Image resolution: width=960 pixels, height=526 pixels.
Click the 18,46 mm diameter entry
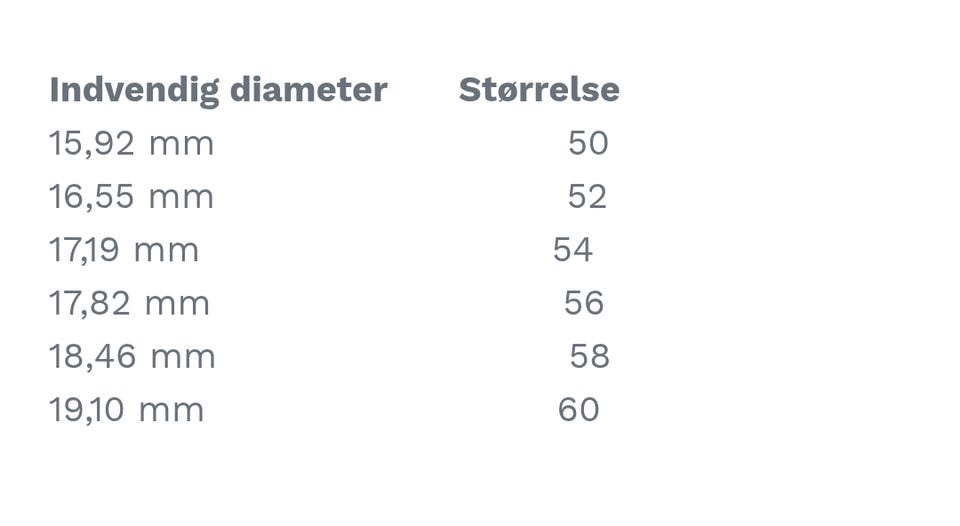[132, 357]
